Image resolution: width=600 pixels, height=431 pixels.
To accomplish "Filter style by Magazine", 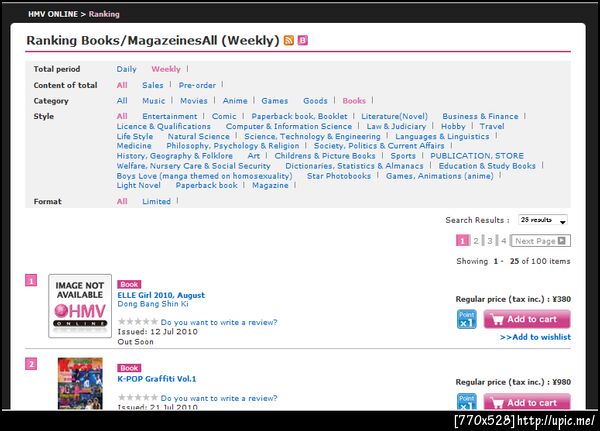I will pos(270,185).
